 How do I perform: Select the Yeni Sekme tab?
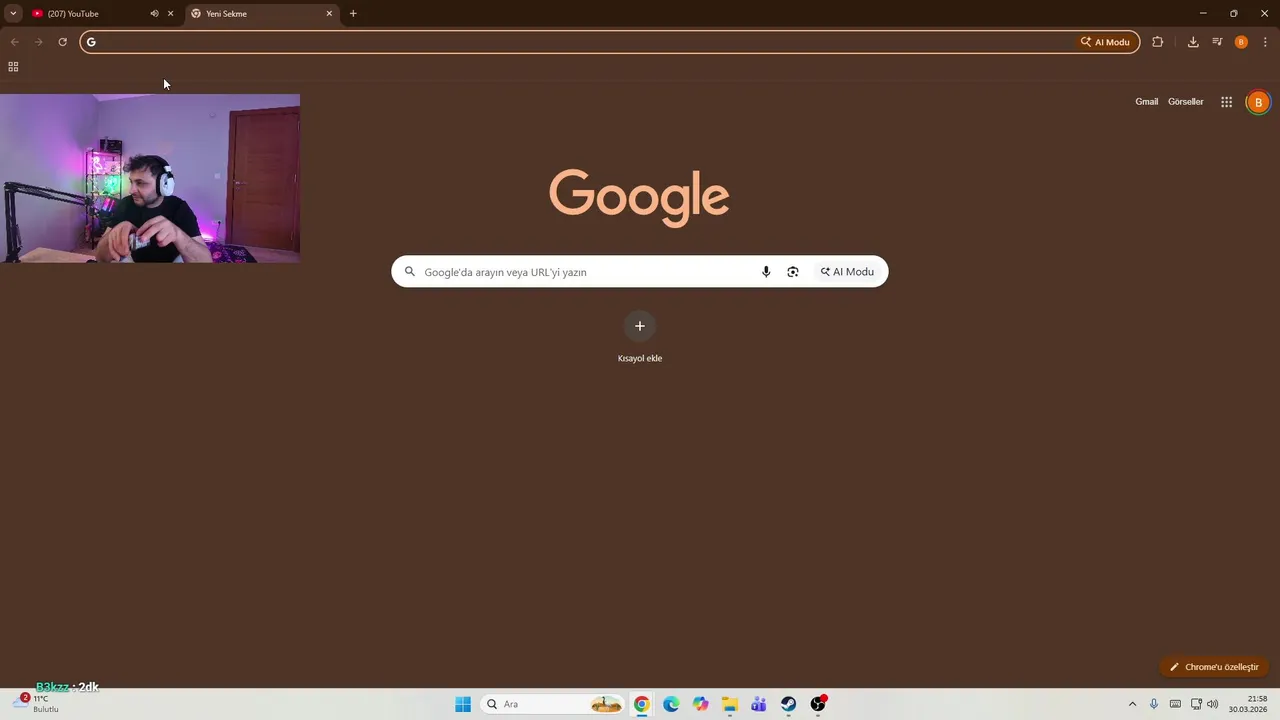262,14
